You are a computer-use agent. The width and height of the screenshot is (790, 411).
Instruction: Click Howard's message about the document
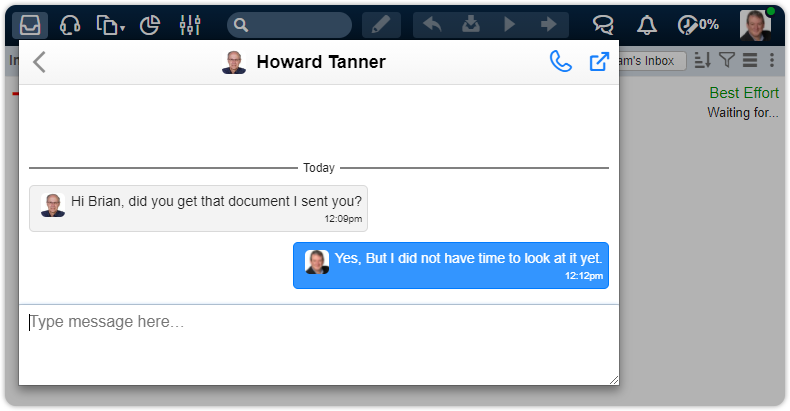[199, 209]
